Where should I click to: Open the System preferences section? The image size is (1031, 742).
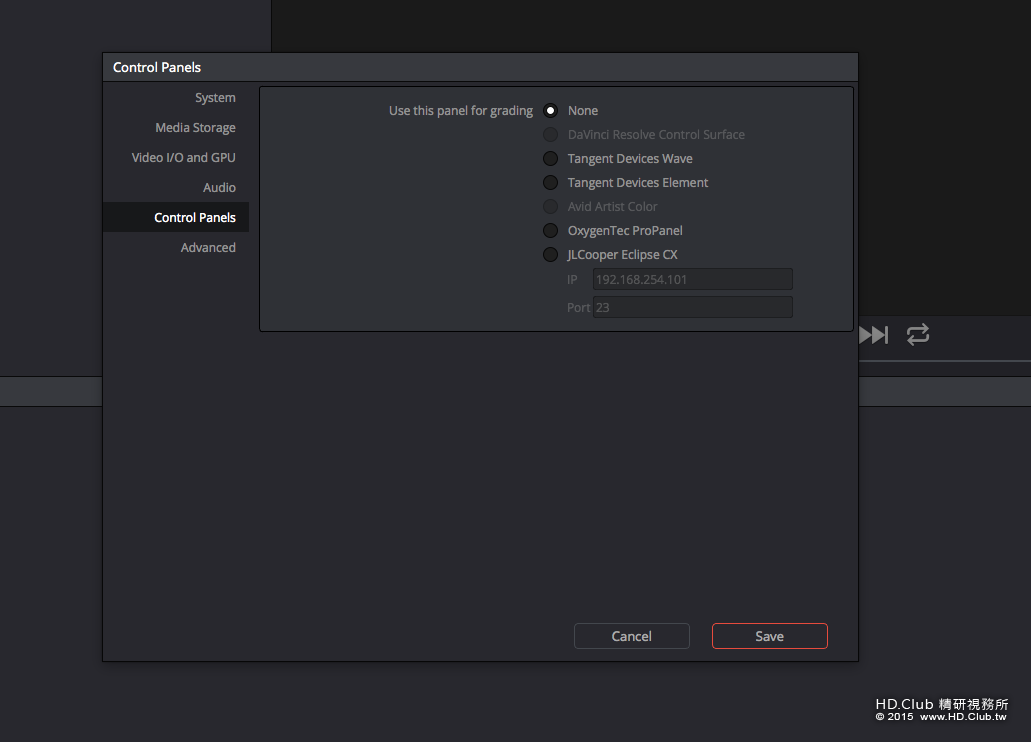click(215, 97)
